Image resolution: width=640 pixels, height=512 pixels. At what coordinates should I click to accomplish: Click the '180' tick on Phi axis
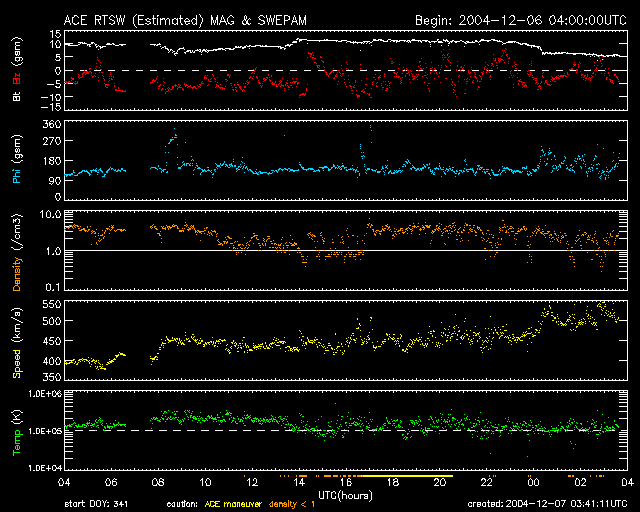[52, 161]
